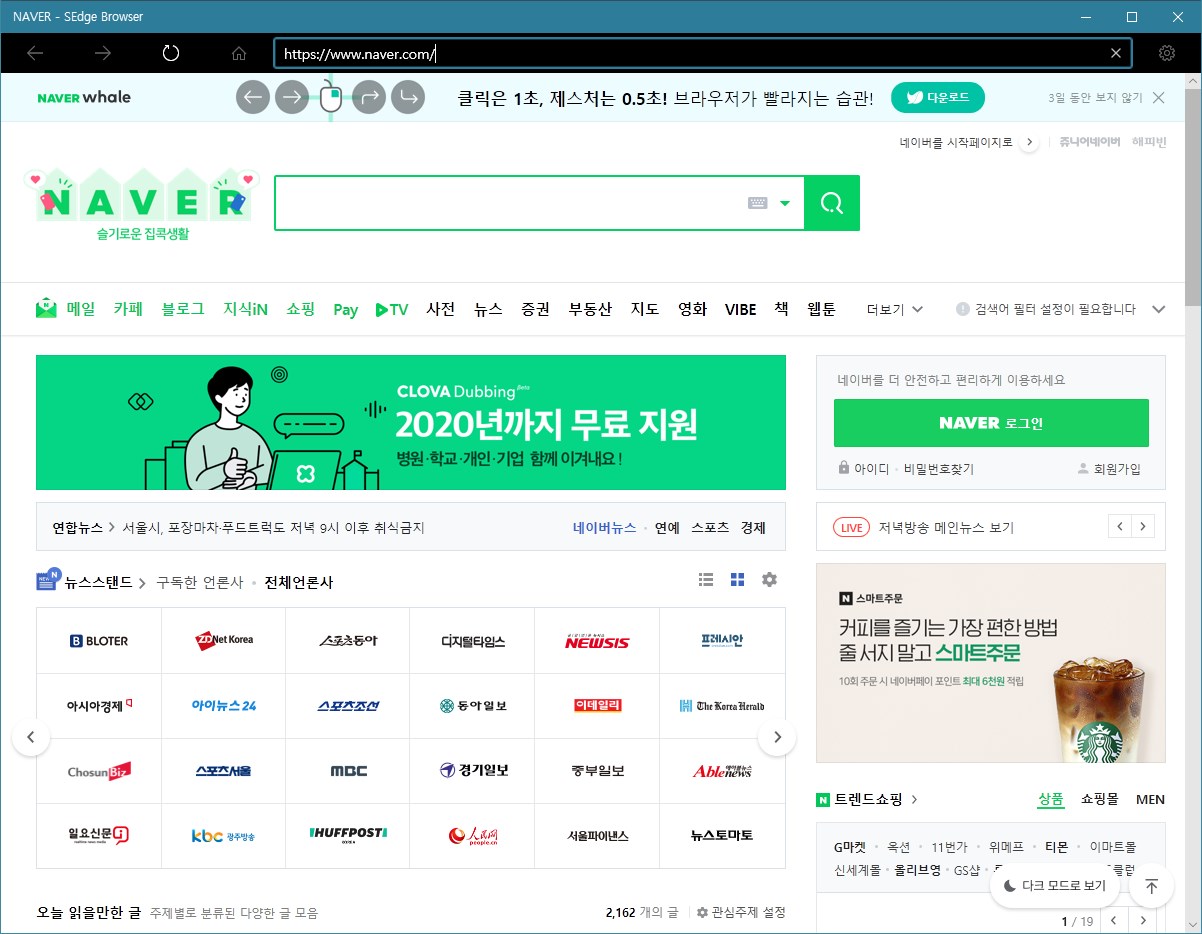Click the browser back arrow button
The height and width of the screenshot is (934, 1202).
[x=35, y=53]
